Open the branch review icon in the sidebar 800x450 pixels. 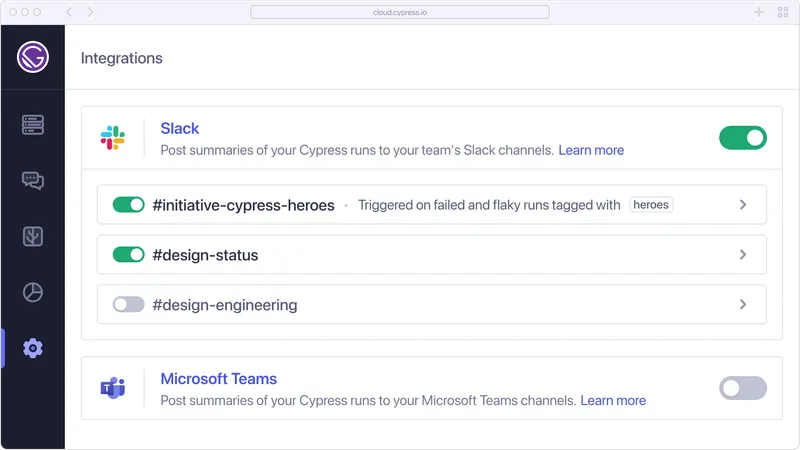[x=33, y=236]
